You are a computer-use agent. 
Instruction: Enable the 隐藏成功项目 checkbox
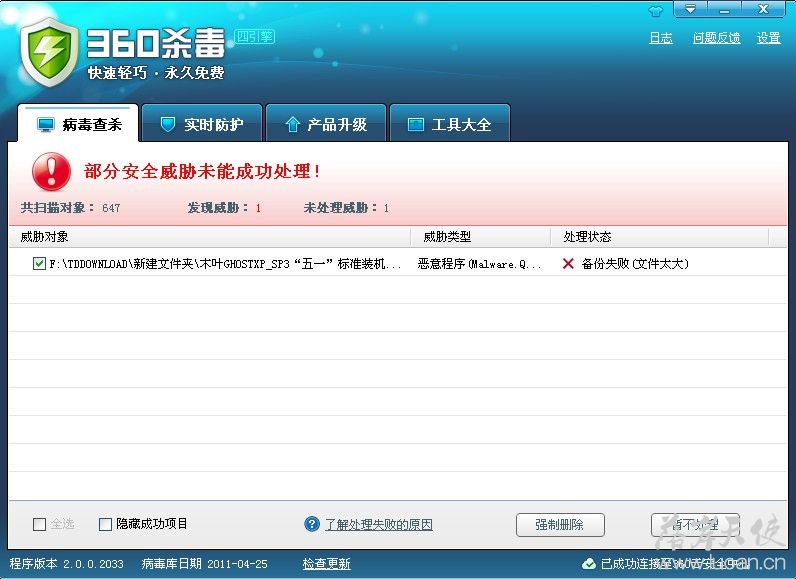click(105, 524)
